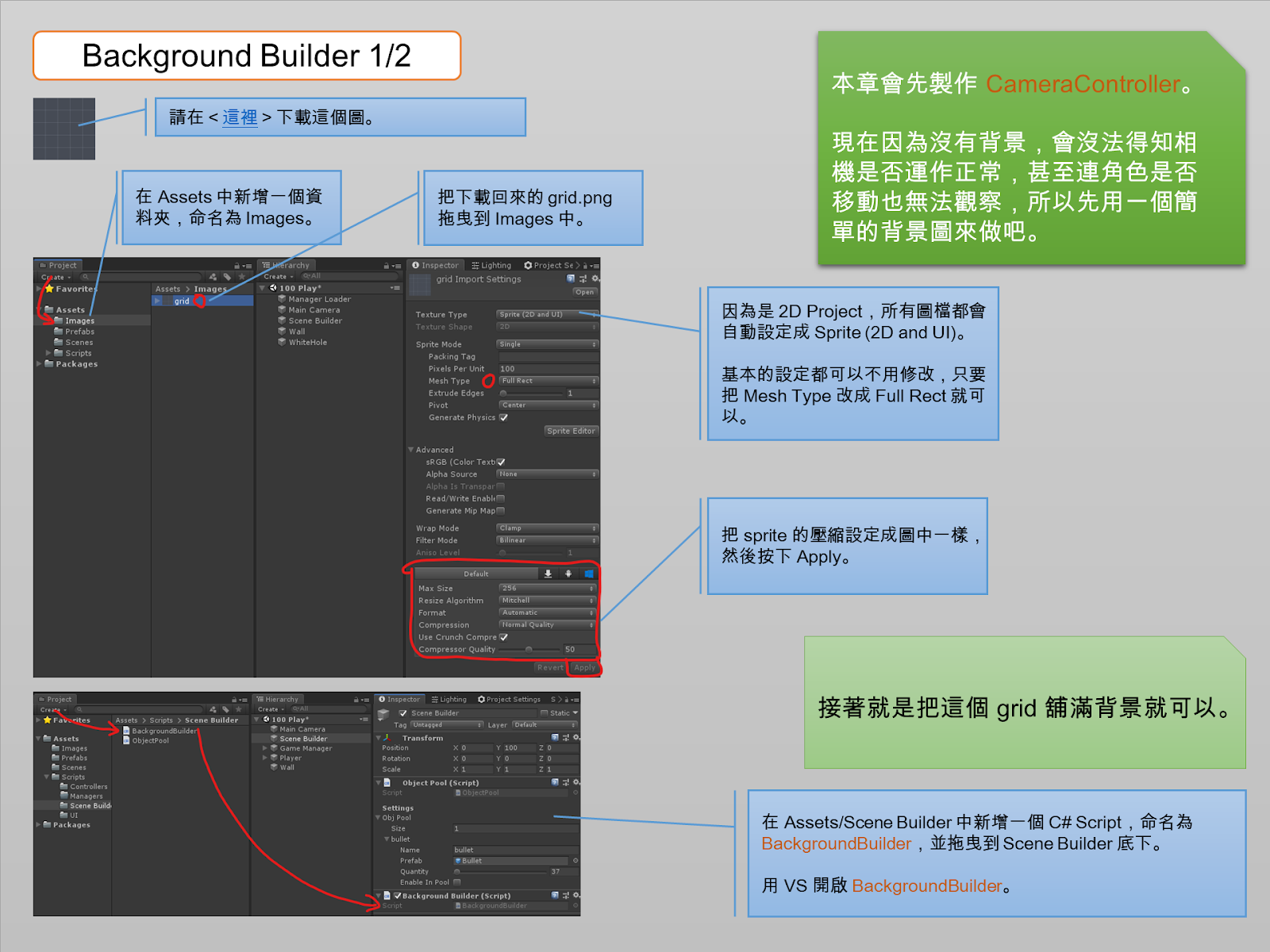The image size is (1270, 952).
Task: Collapse the Transform component
Action: (379, 738)
